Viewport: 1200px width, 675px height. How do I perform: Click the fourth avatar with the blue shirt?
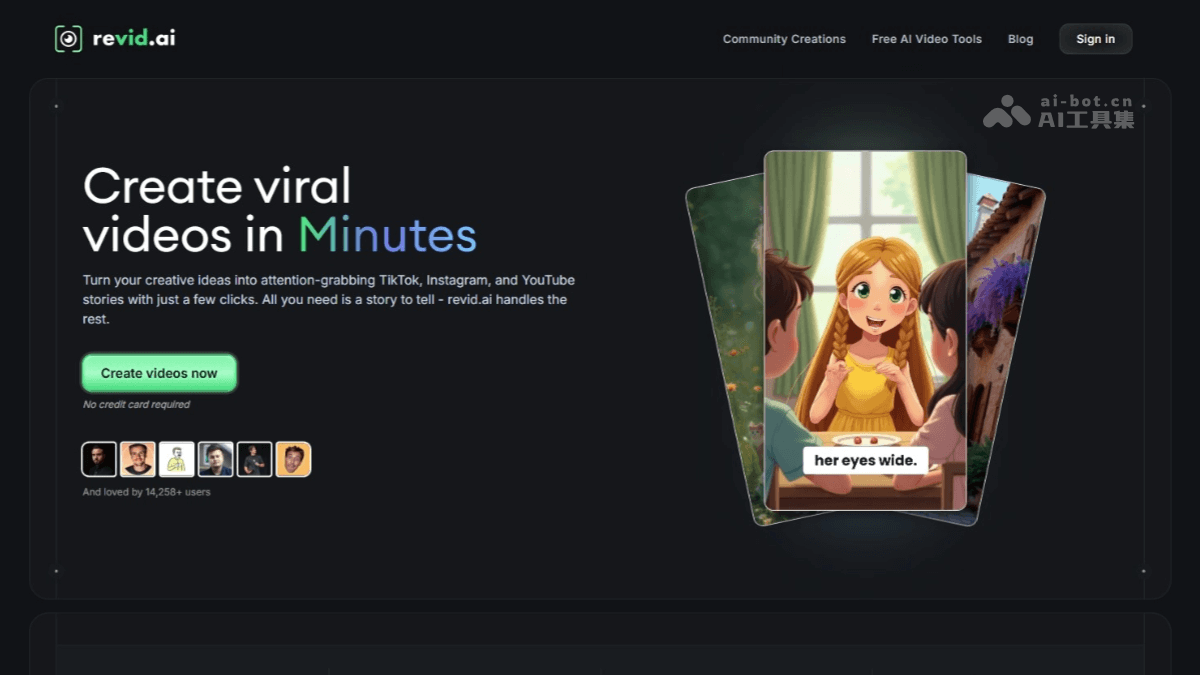(x=216, y=459)
